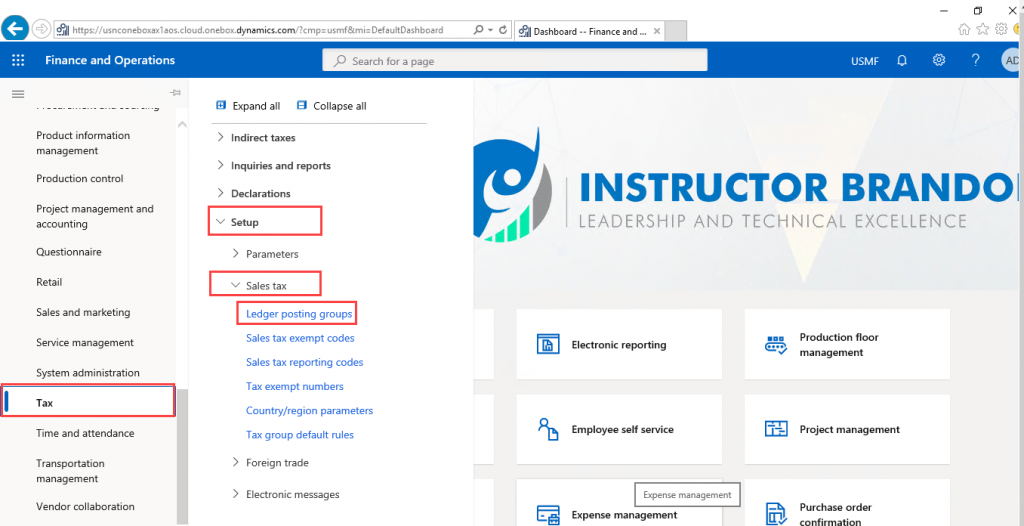Click the browser address bar URL
The height and width of the screenshot is (526, 1024).
click(258, 30)
